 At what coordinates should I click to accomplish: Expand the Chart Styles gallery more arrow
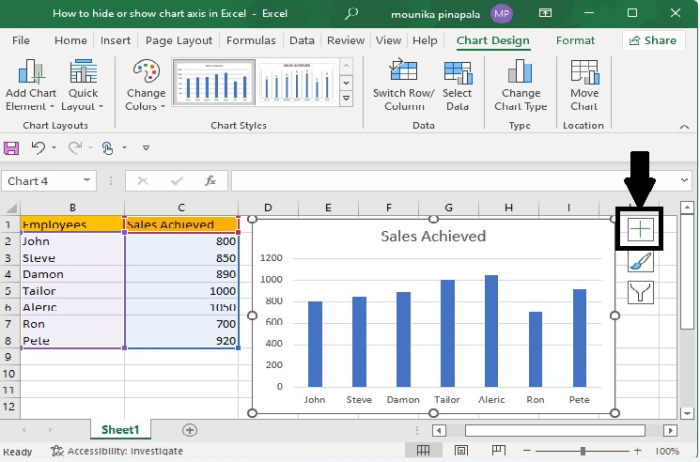pyautogui.click(x=347, y=99)
